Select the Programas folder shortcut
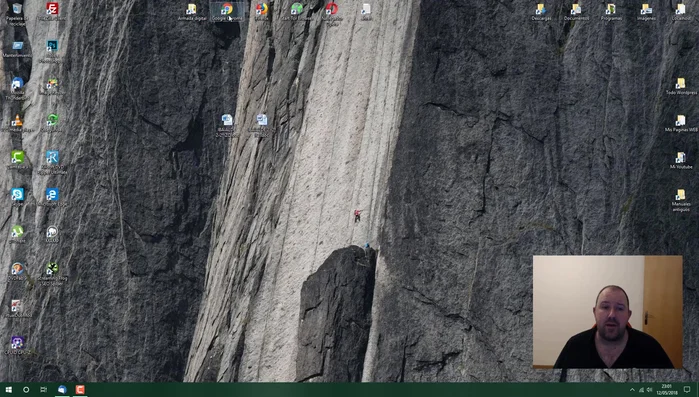Screen dimensions: 699x397 [611, 12]
